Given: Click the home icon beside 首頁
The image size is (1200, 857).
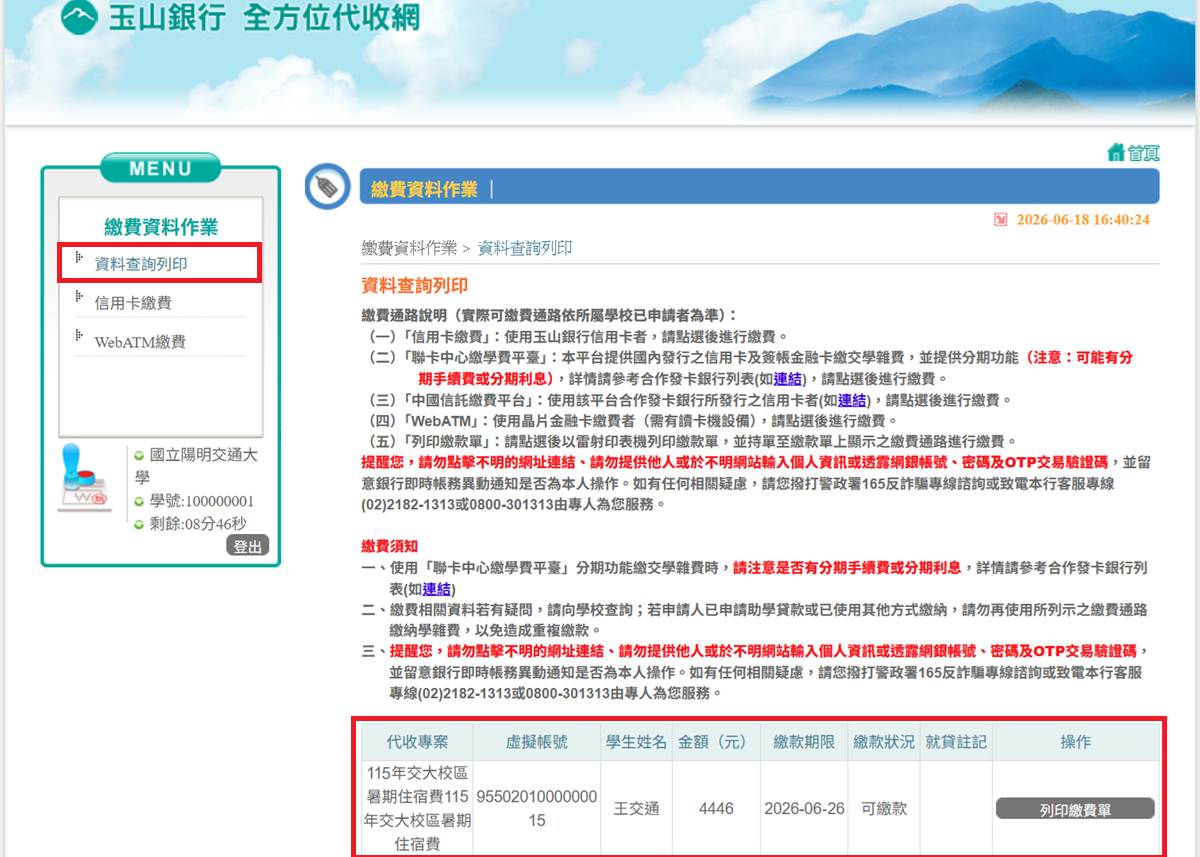Looking at the screenshot, I should (x=1116, y=152).
